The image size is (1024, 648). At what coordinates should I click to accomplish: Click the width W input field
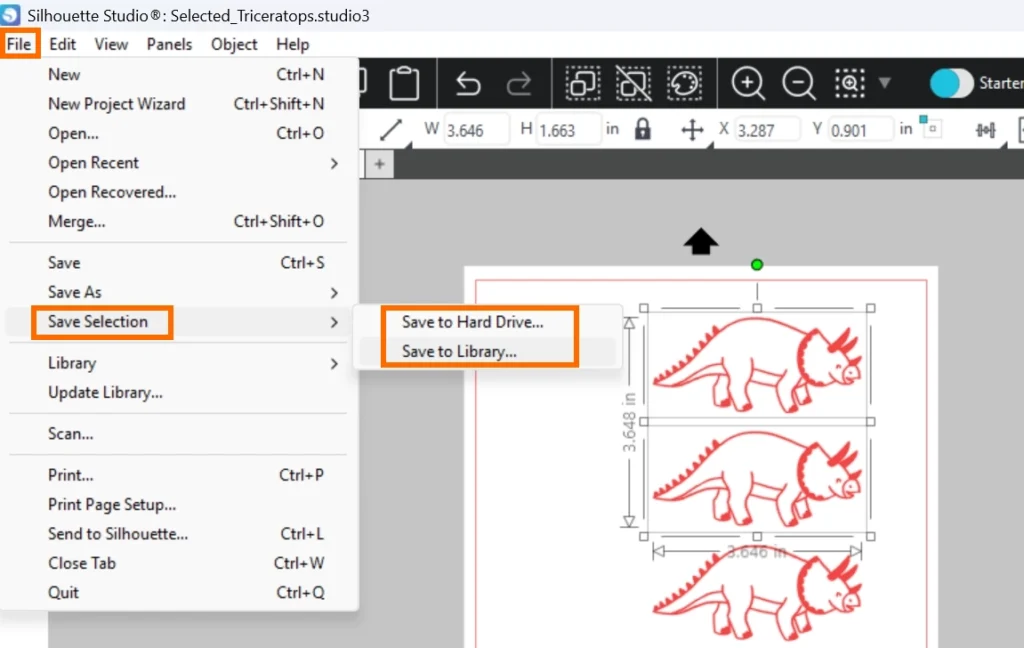coord(476,130)
